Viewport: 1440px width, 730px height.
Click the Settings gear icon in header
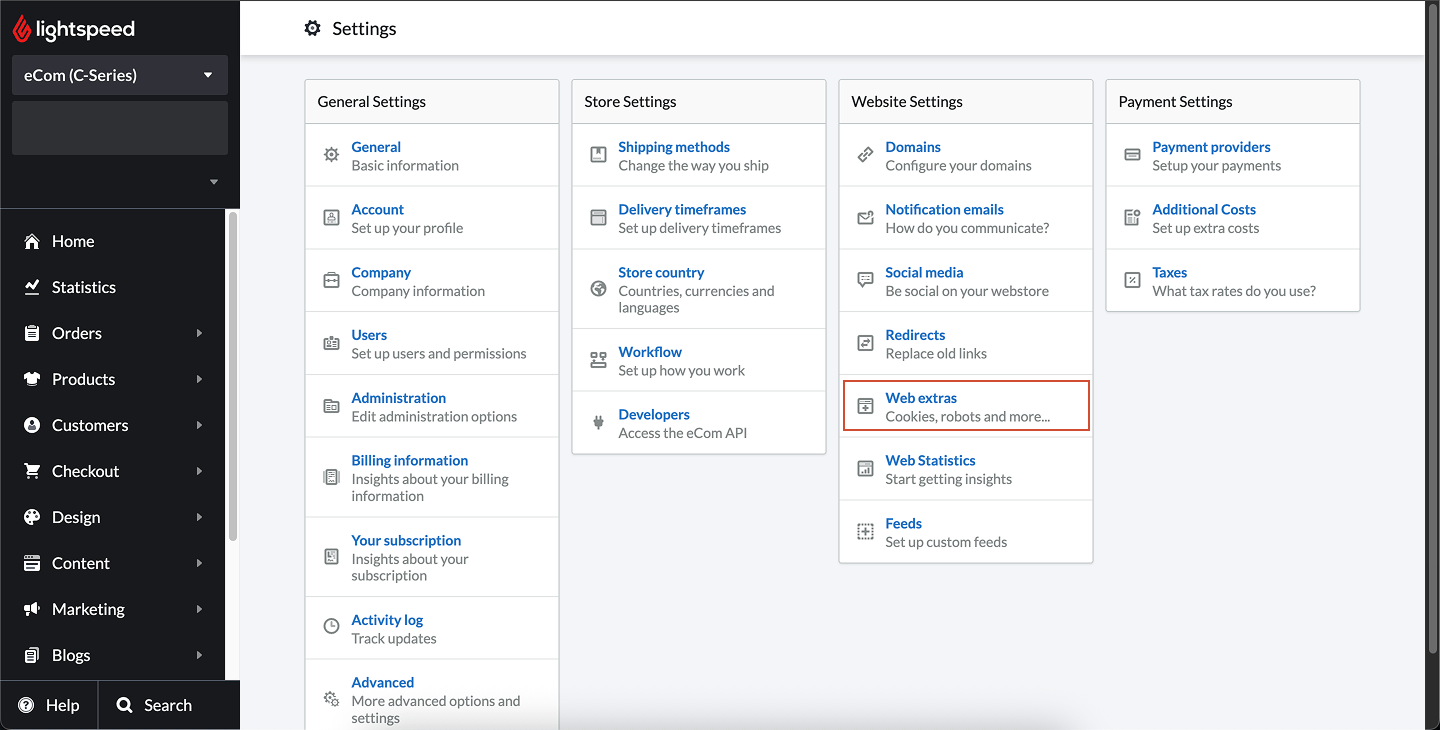pos(313,28)
